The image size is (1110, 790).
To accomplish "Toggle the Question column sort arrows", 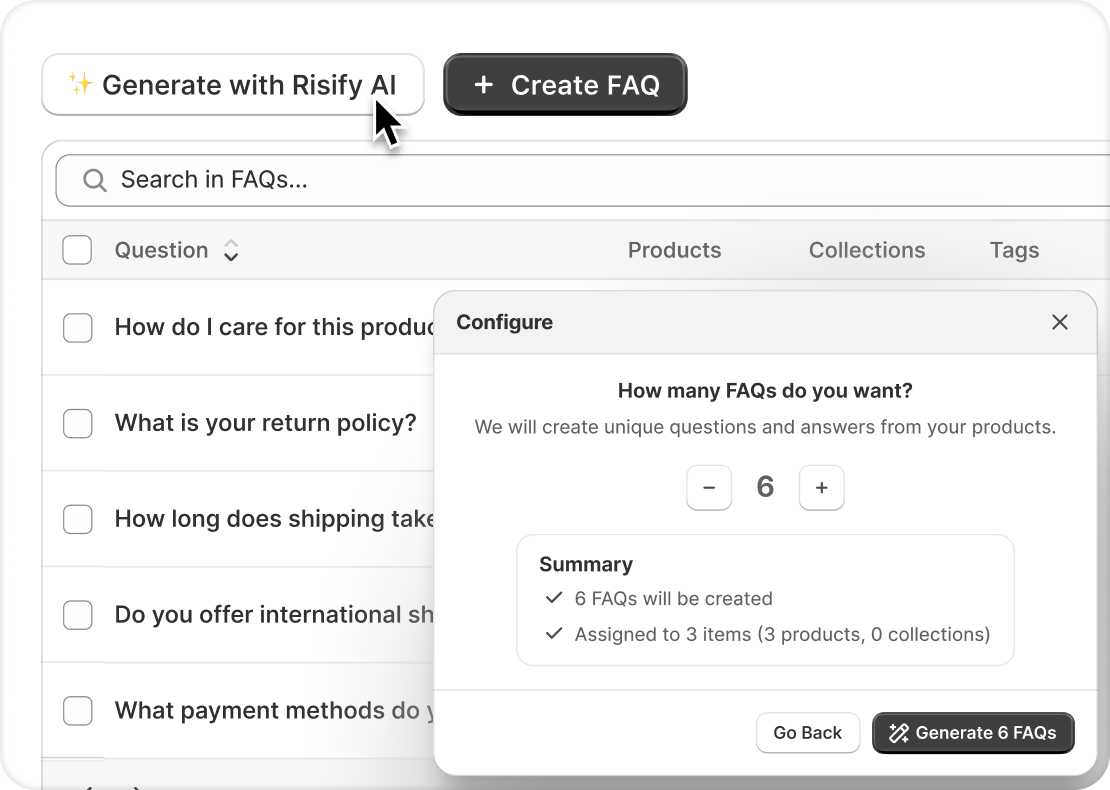I will click(230, 251).
